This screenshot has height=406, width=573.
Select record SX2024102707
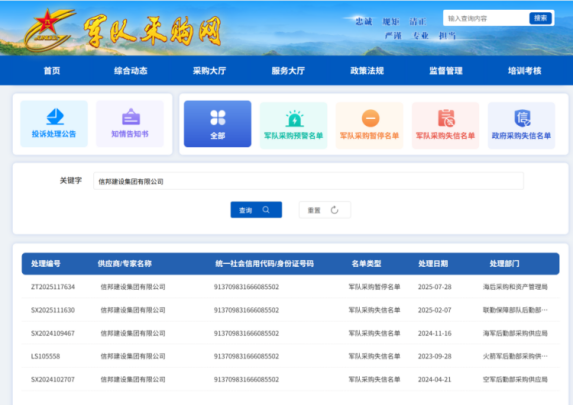[53, 379]
